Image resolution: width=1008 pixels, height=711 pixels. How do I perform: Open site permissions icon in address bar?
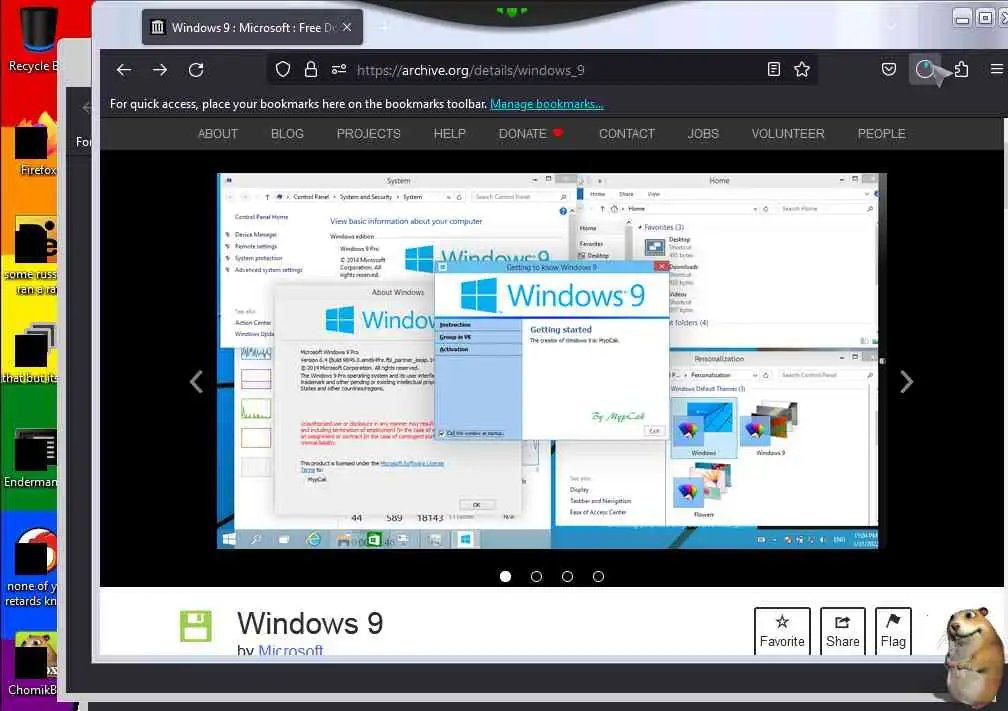339,69
